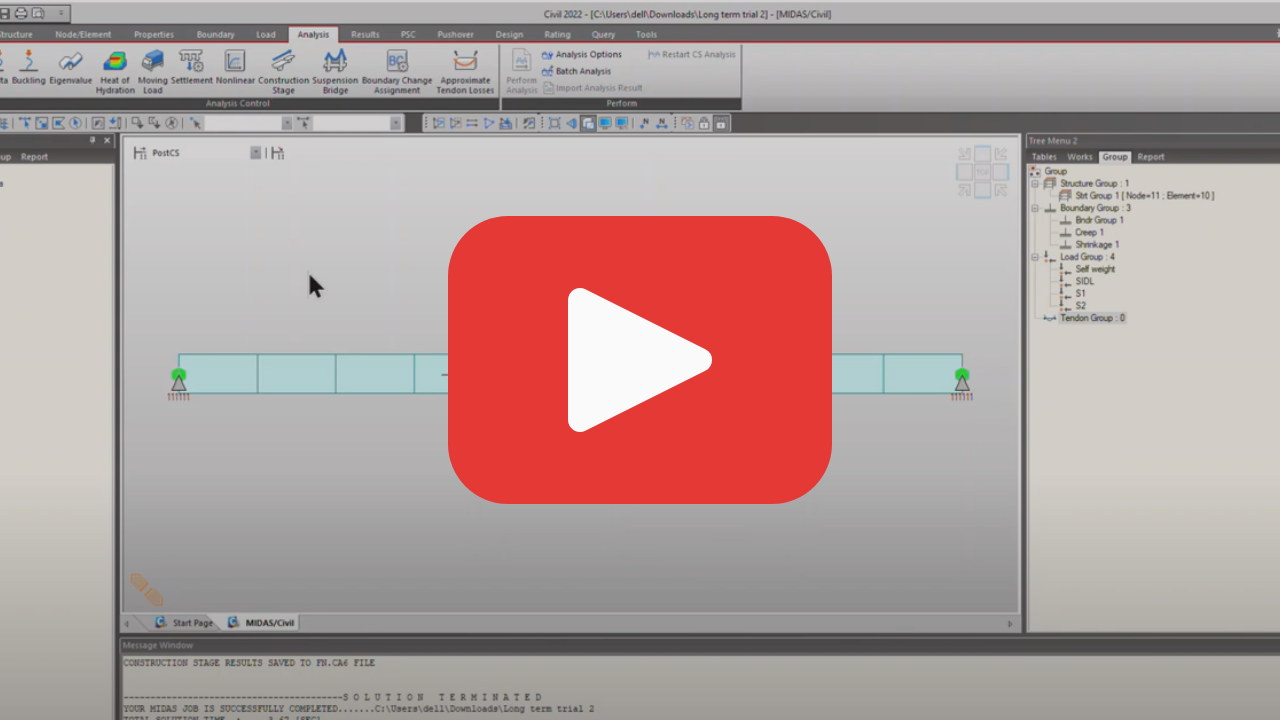Click the TOP view cube face
The width and height of the screenshot is (1280, 720).
click(x=982, y=172)
